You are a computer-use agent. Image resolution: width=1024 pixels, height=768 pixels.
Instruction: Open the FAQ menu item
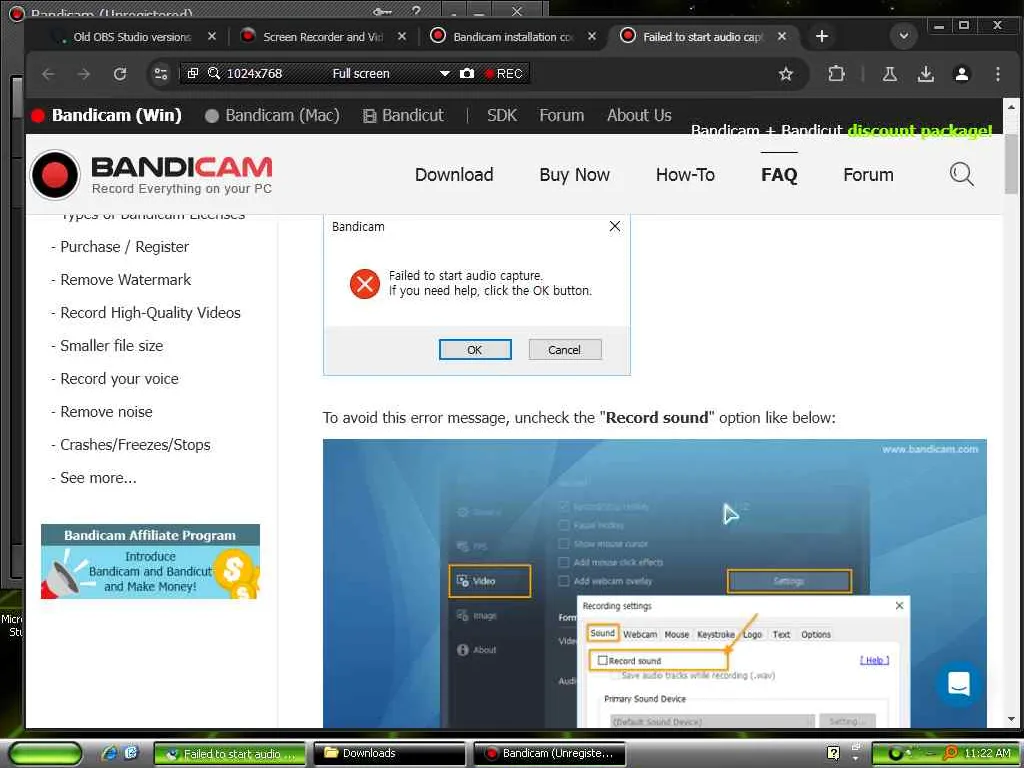pyautogui.click(x=779, y=175)
